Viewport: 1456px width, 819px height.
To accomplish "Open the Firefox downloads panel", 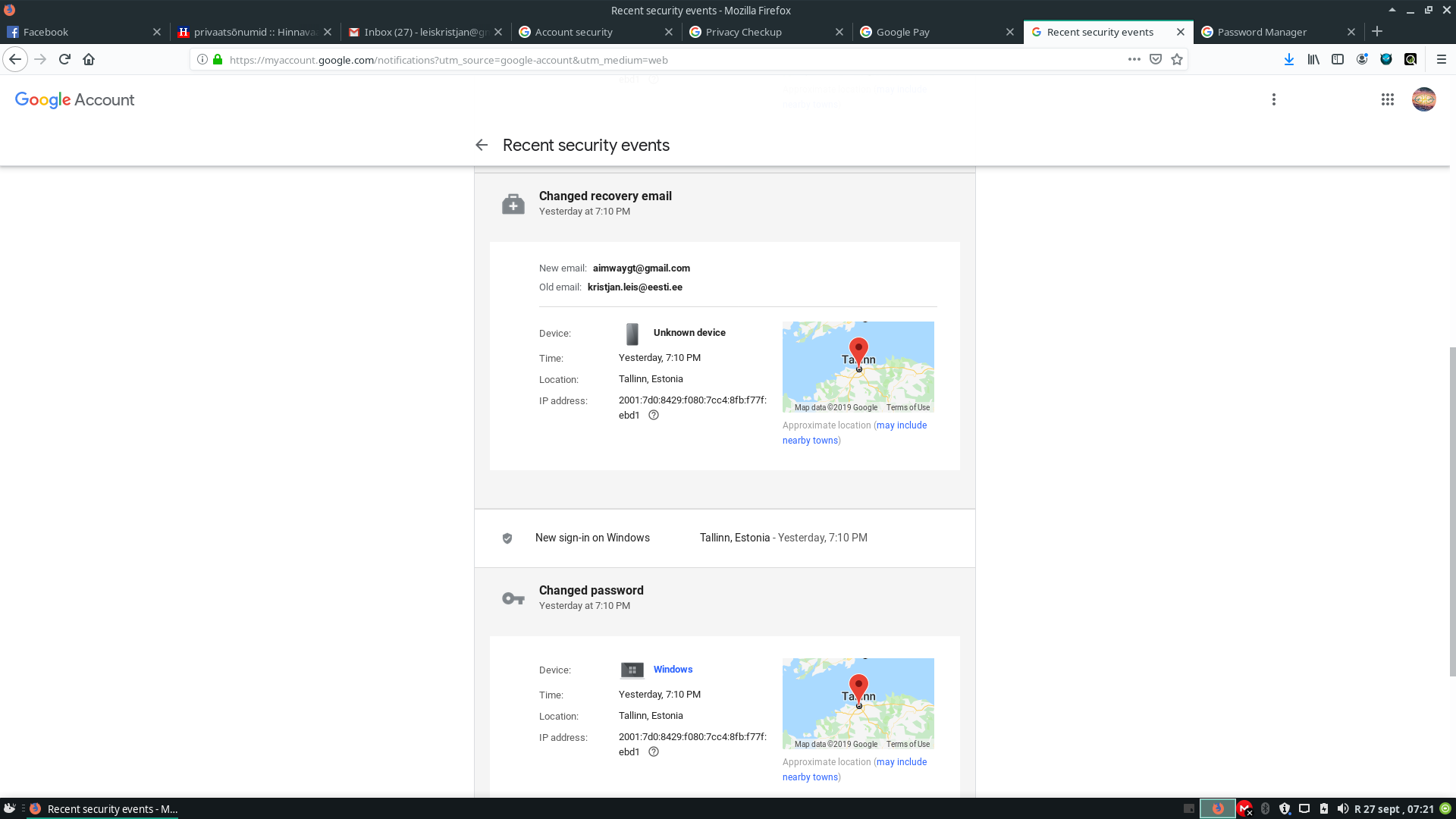I will click(1289, 59).
